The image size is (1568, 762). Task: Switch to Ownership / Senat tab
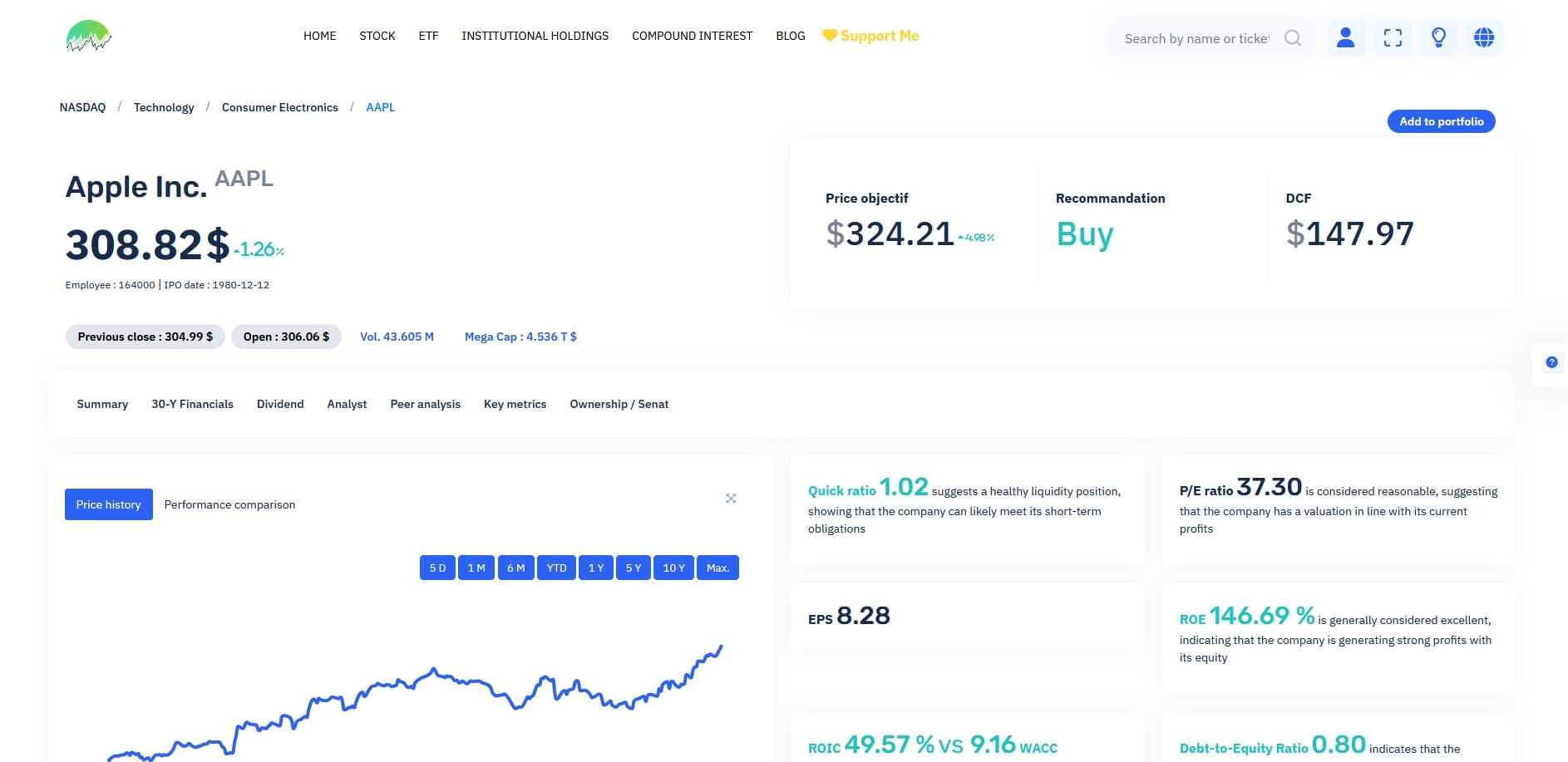coord(619,404)
